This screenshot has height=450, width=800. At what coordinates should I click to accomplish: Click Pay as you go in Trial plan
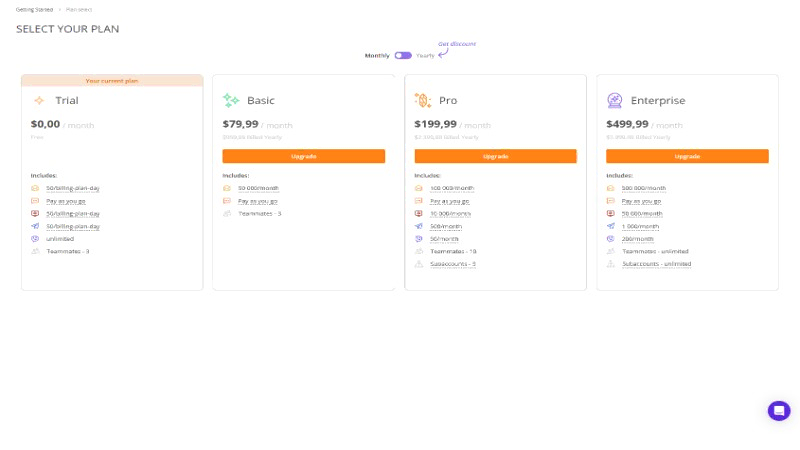pos(64,201)
